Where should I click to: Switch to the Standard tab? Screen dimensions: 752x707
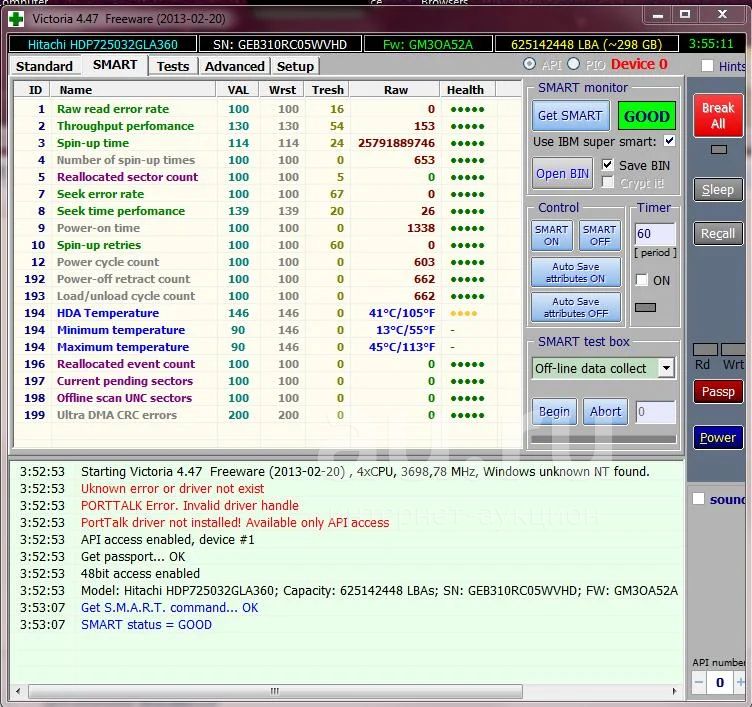(44, 66)
